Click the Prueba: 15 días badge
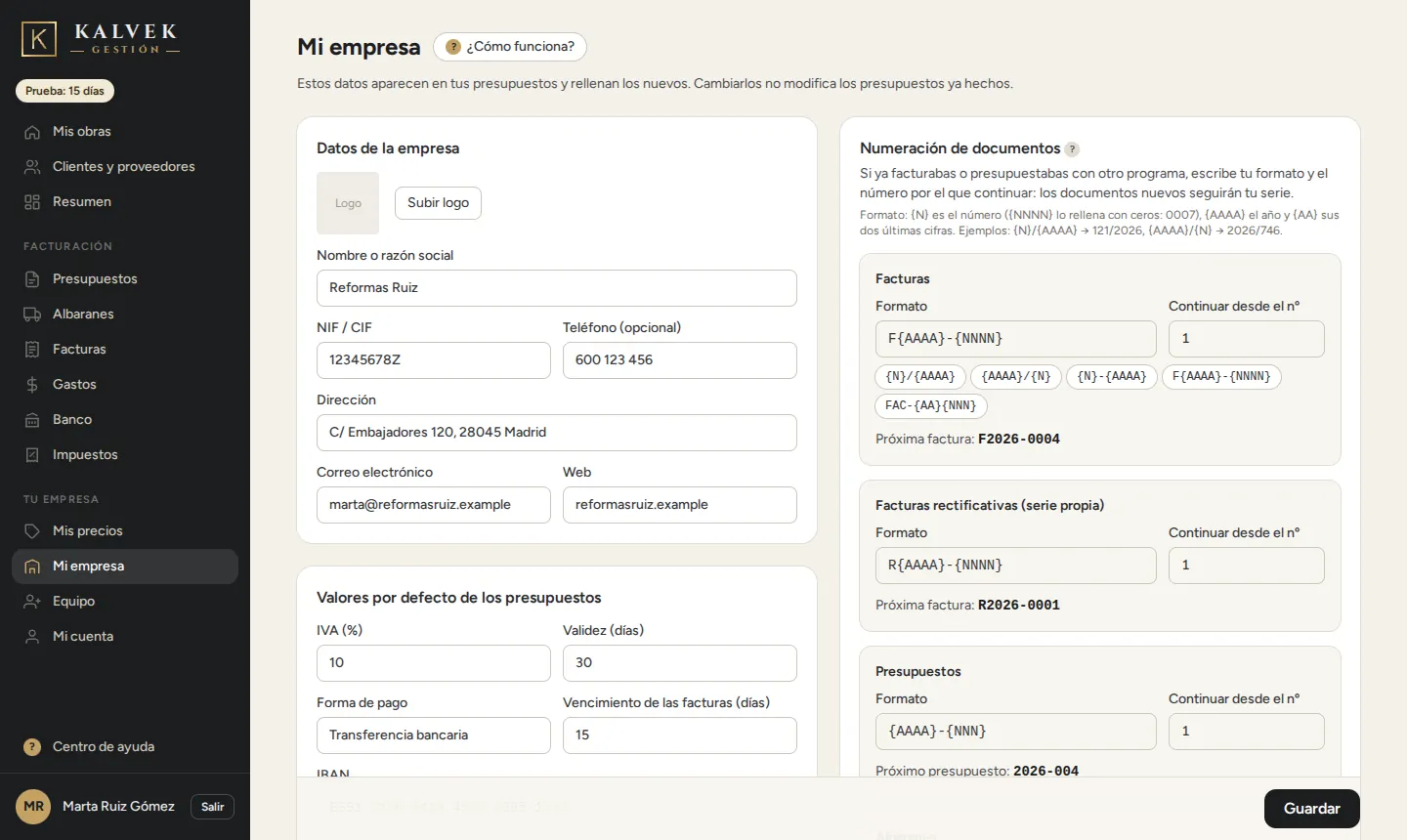The width and height of the screenshot is (1407, 840). pos(64,91)
